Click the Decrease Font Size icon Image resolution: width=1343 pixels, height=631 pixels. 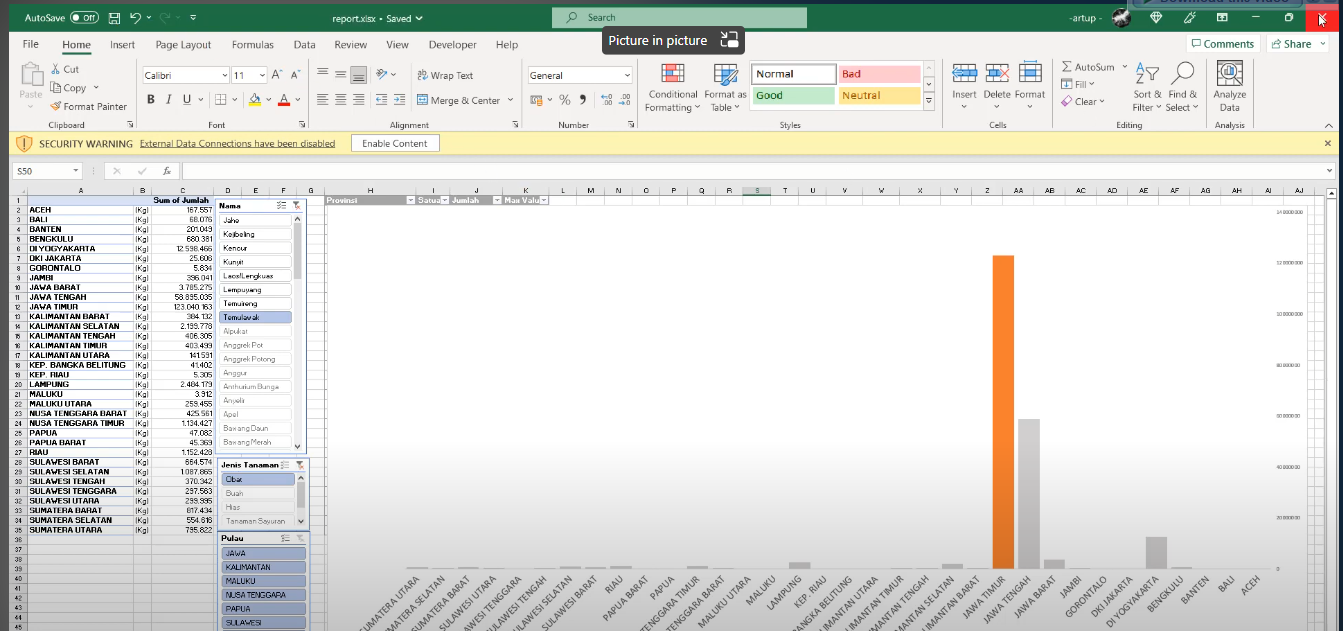pyautogui.click(x=295, y=75)
